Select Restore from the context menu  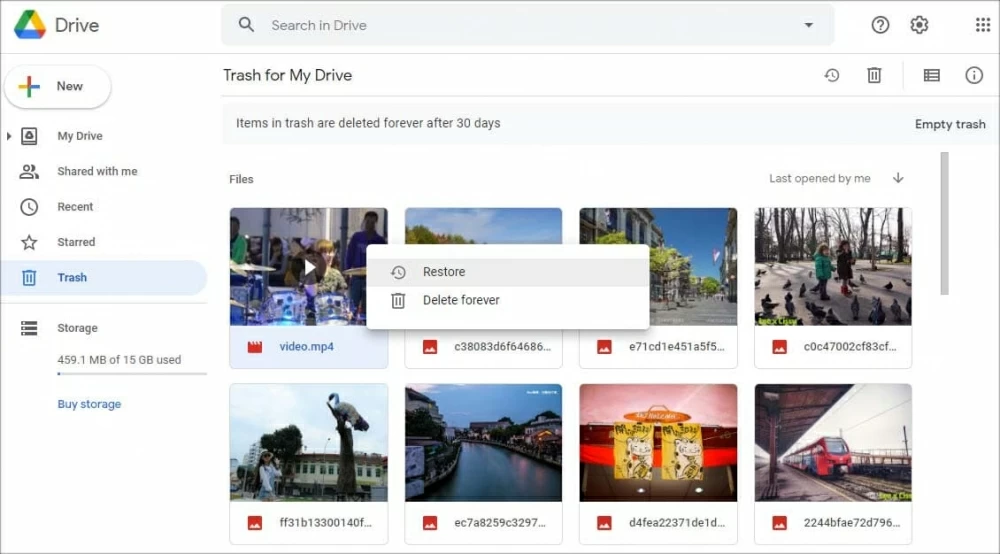tap(444, 272)
